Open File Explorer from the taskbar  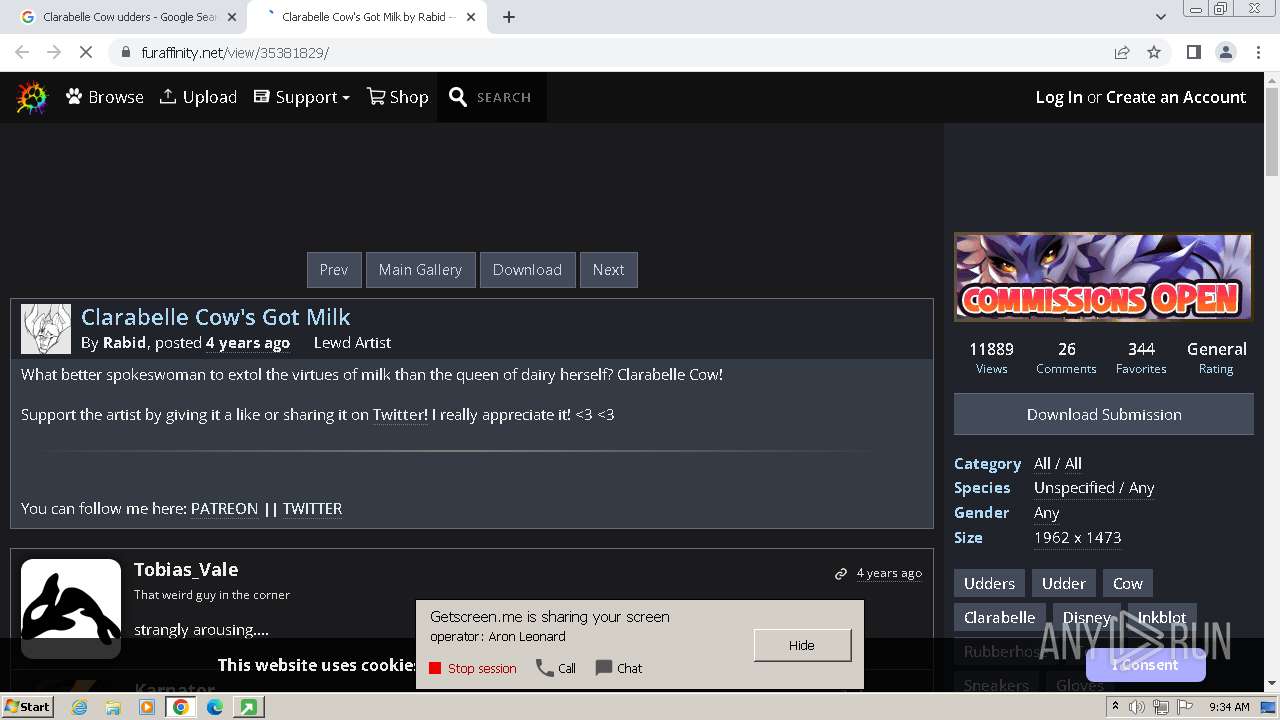pyautogui.click(x=113, y=707)
